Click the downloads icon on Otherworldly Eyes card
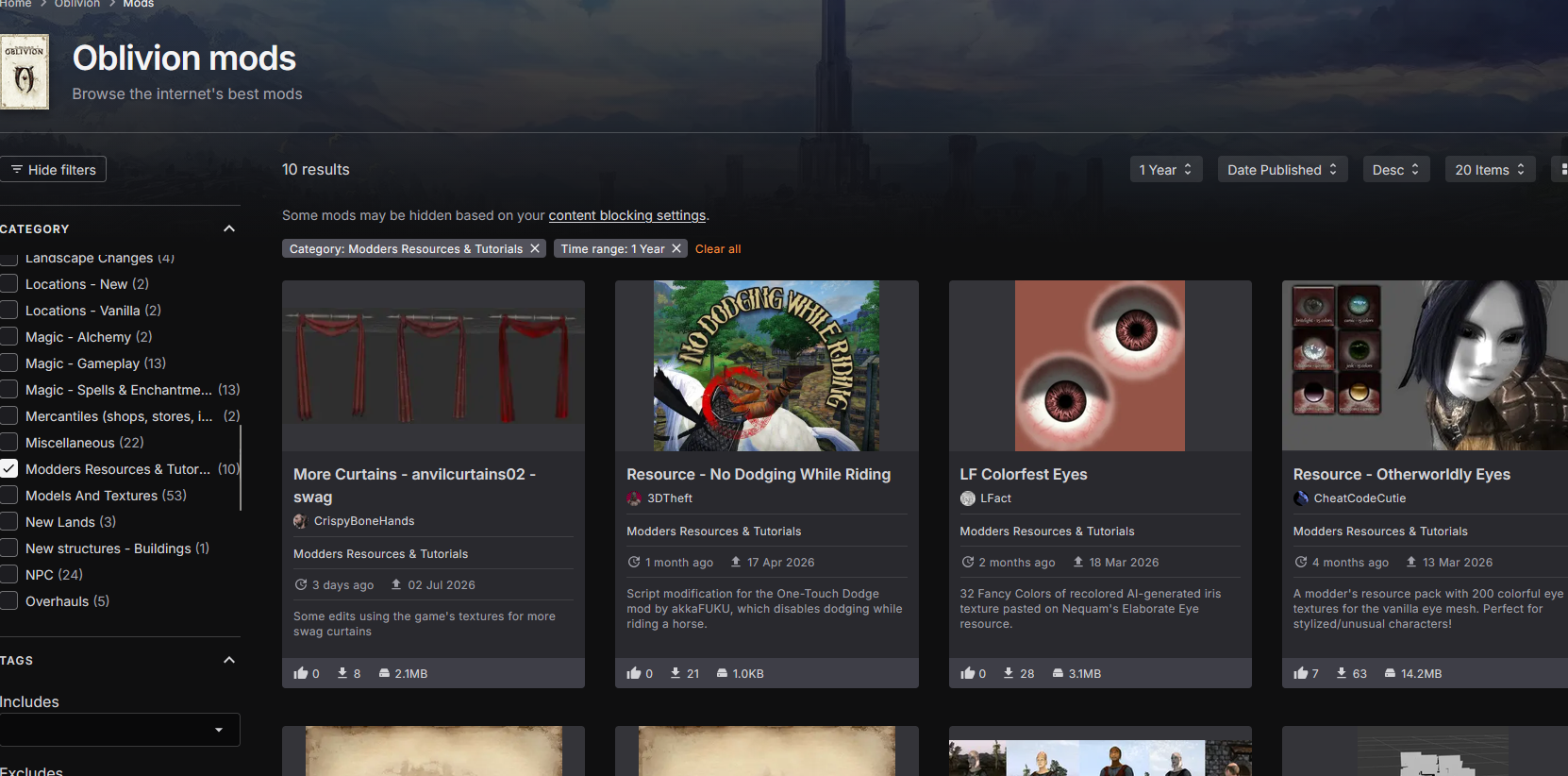 [x=1342, y=673]
